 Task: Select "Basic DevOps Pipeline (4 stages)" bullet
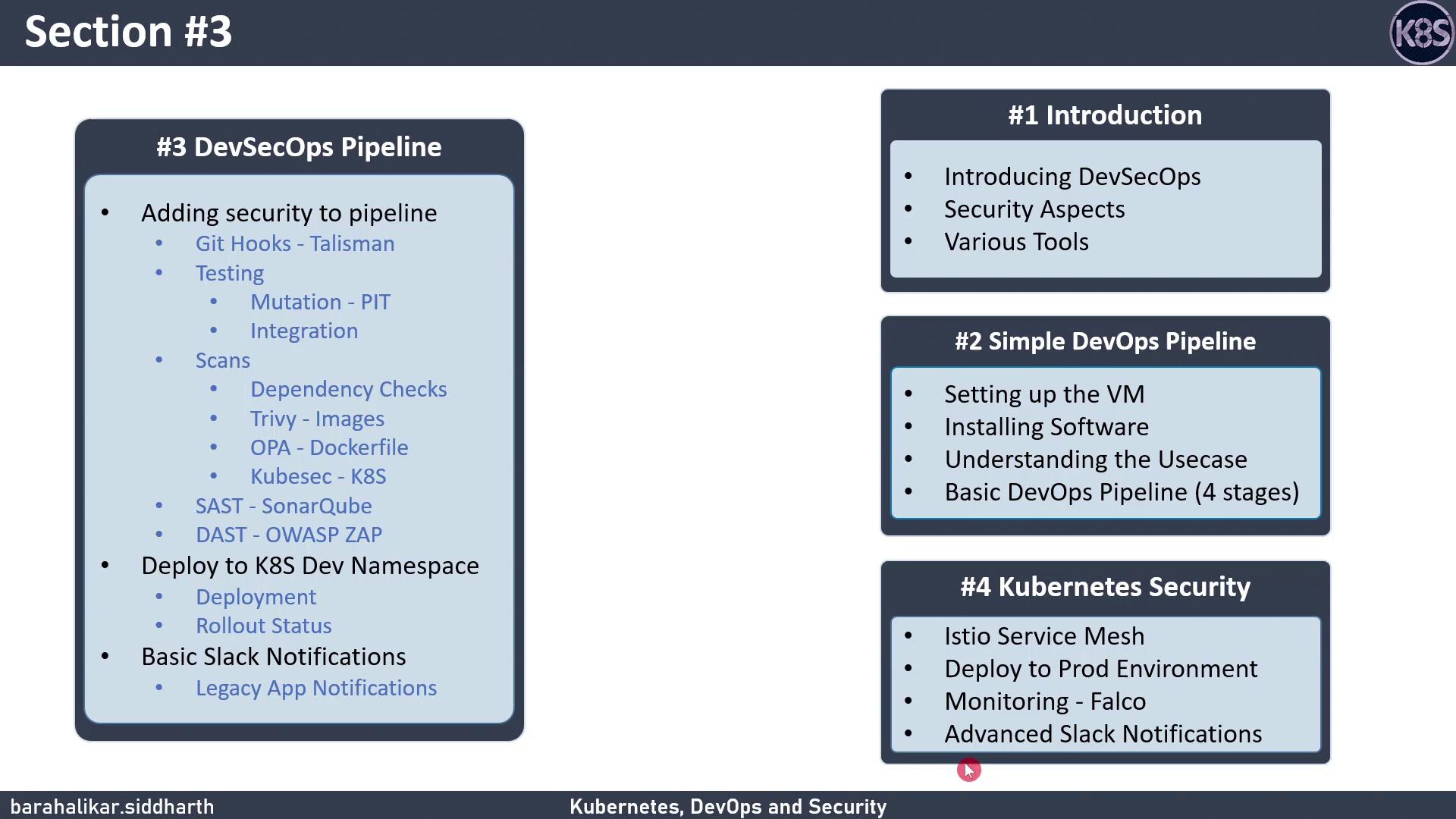click(1121, 492)
